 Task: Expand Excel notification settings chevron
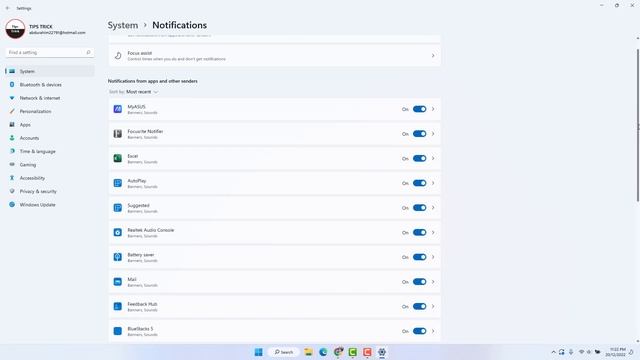click(x=433, y=158)
